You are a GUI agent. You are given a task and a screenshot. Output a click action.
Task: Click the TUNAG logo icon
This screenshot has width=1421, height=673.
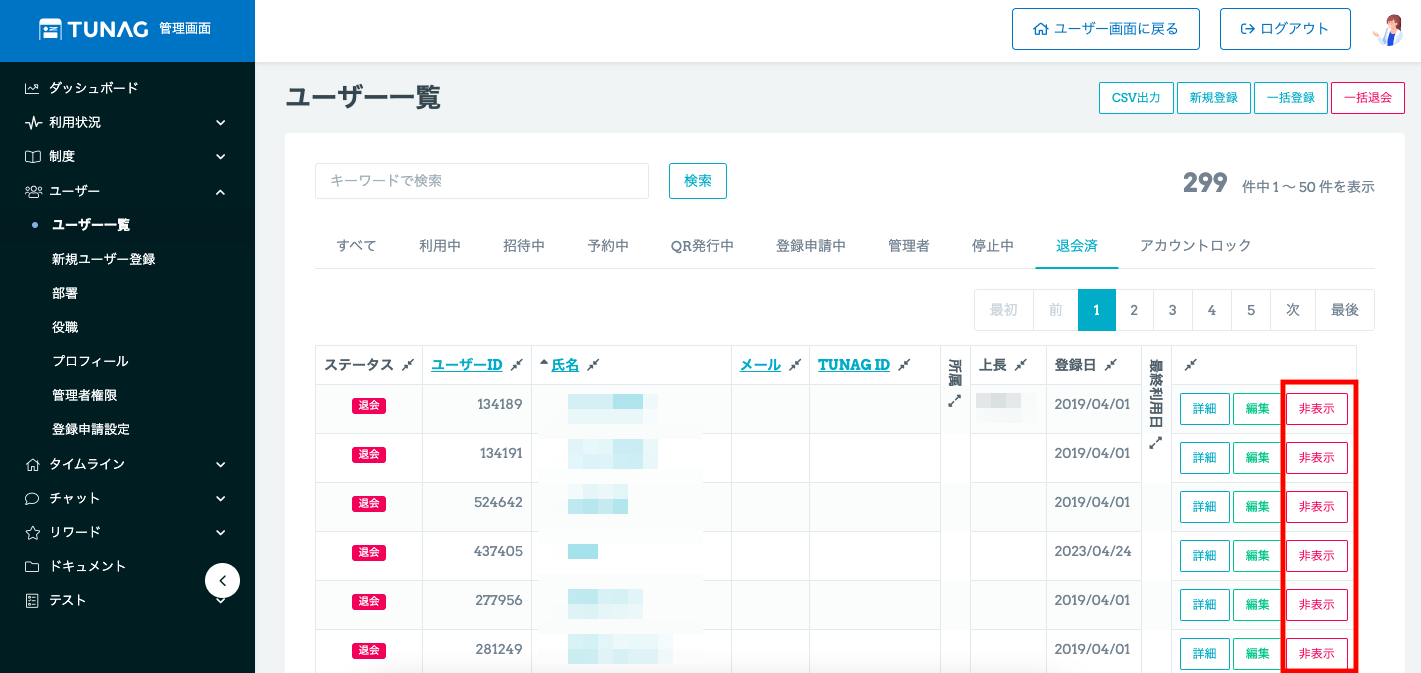[x=51, y=29]
